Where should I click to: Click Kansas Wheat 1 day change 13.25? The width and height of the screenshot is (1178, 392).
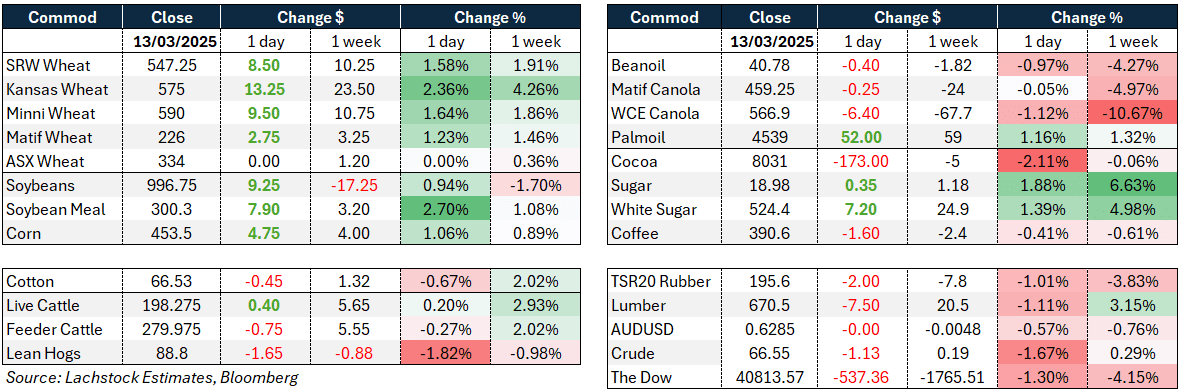(264, 89)
